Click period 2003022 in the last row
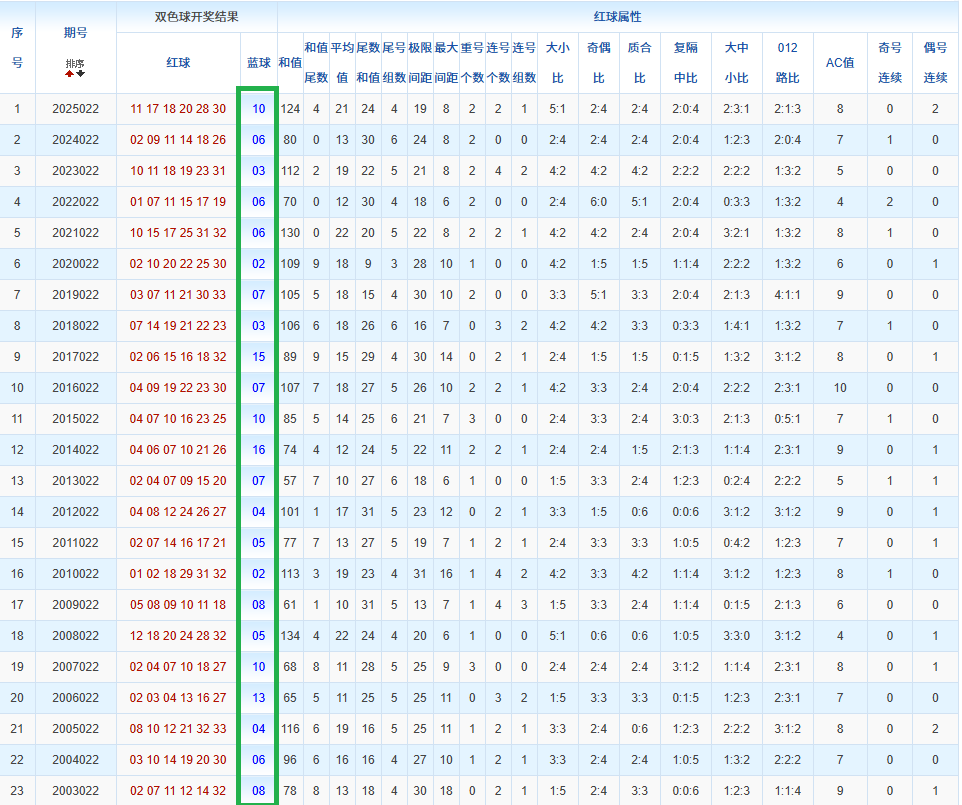Image resolution: width=962 pixels, height=805 pixels. tap(78, 789)
